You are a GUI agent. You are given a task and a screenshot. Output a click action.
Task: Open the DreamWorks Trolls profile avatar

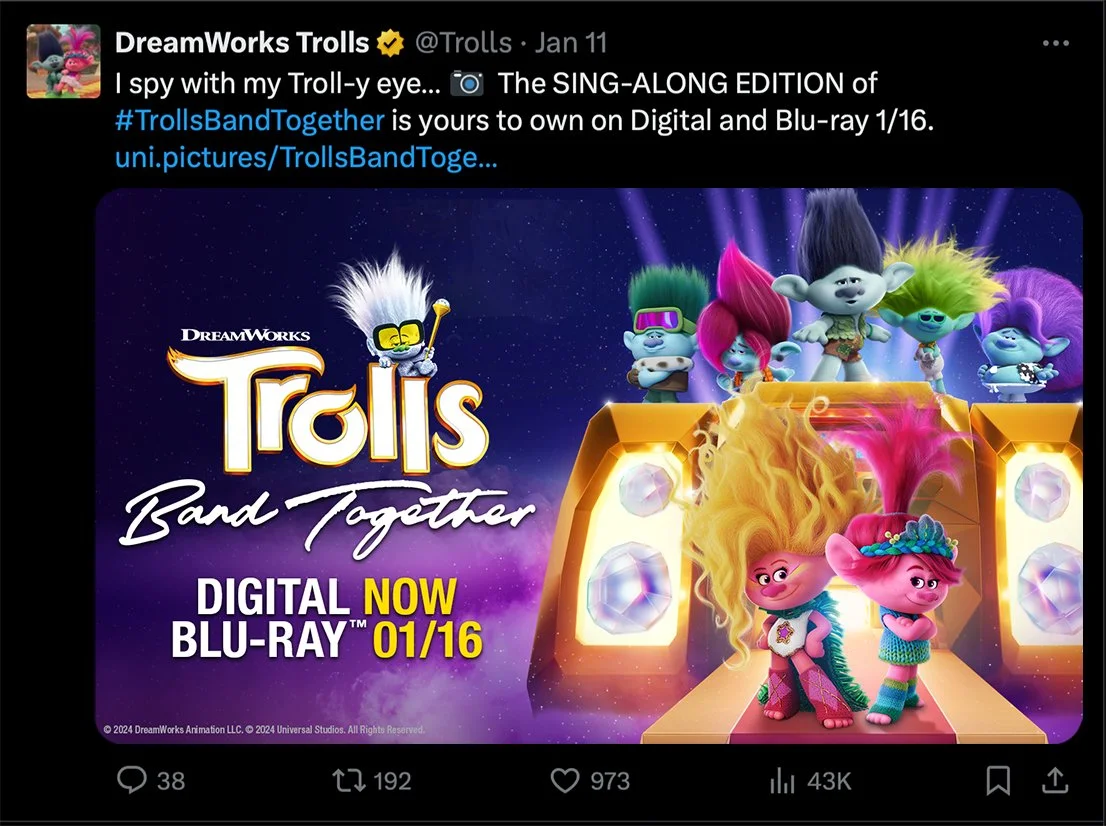pyautogui.click(x=63, y=61)
